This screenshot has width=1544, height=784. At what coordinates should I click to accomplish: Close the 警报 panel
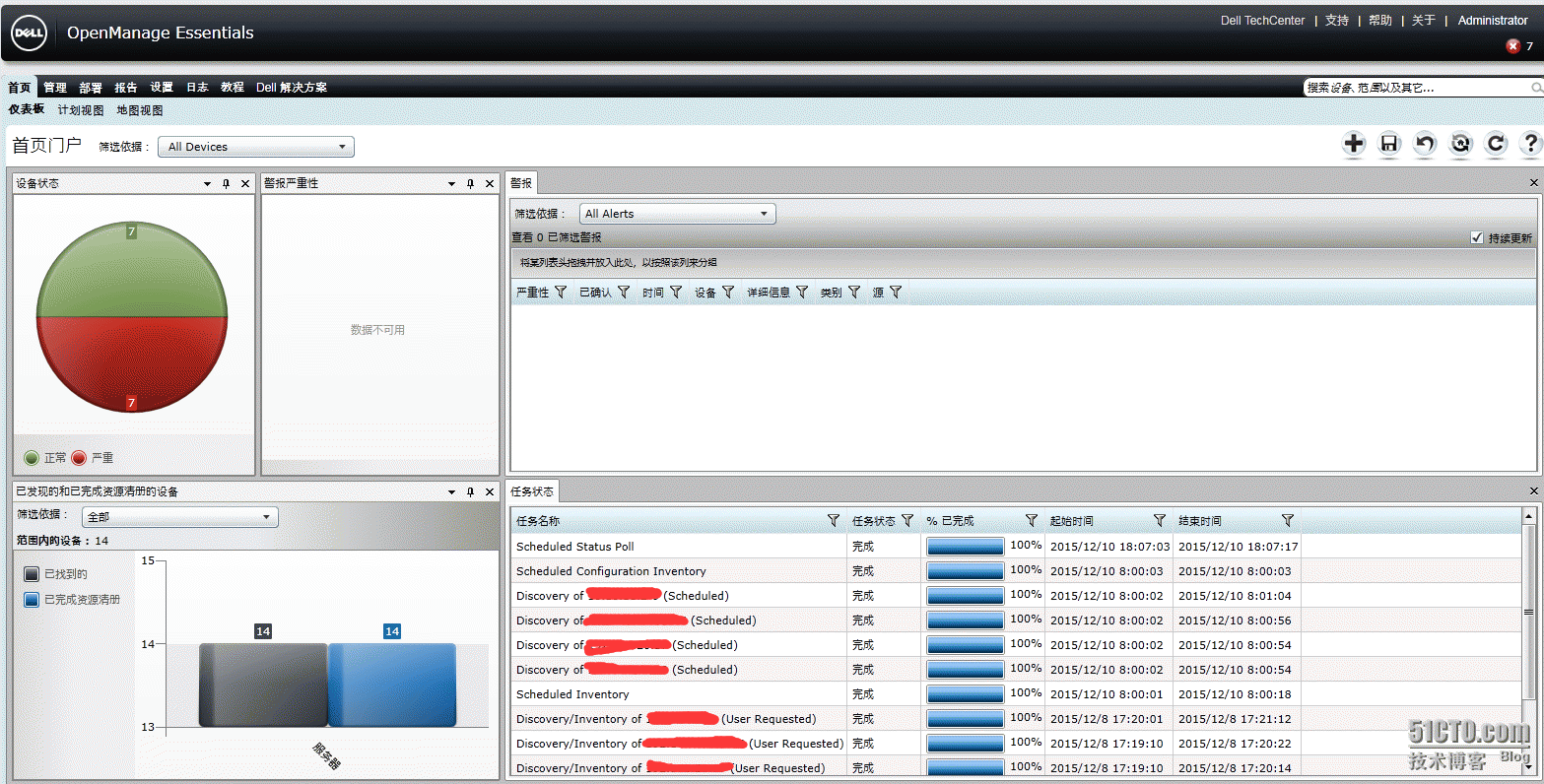coord(1533,183)
